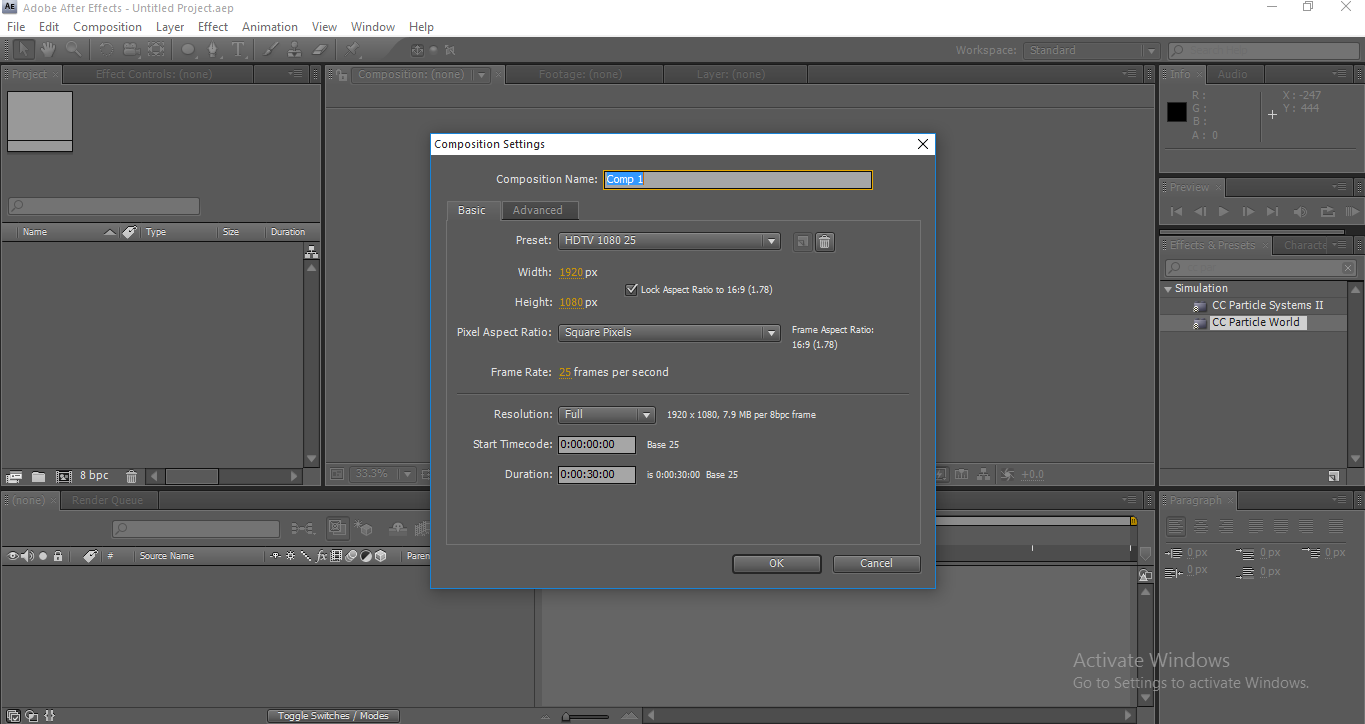Cancel the Composition Settings dialog
The height and width of the screenshot is (724, 1365).
coord(876,563)
